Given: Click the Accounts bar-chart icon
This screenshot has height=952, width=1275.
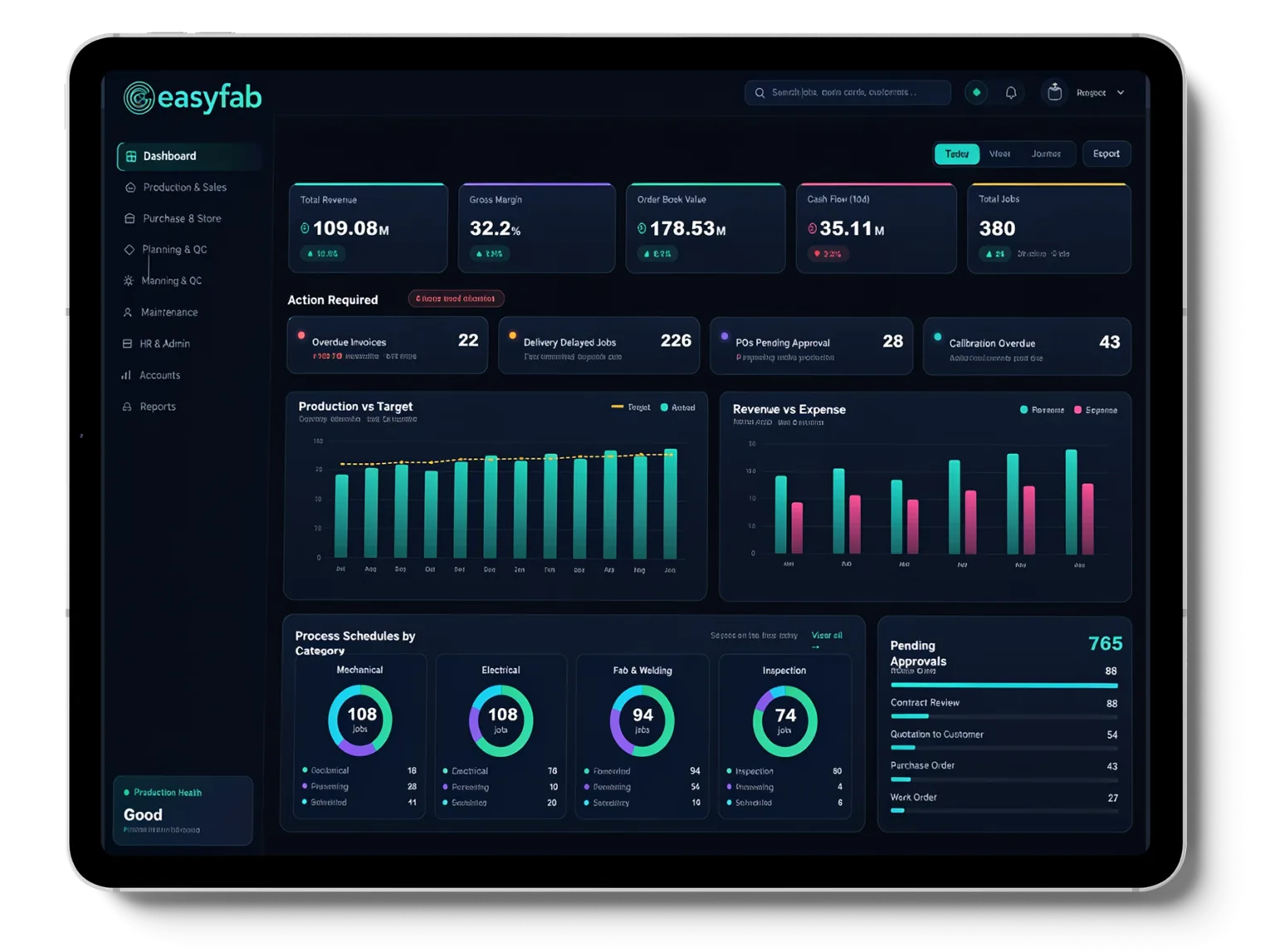Looking at the screenshot, I should click(x=126, y=375).
